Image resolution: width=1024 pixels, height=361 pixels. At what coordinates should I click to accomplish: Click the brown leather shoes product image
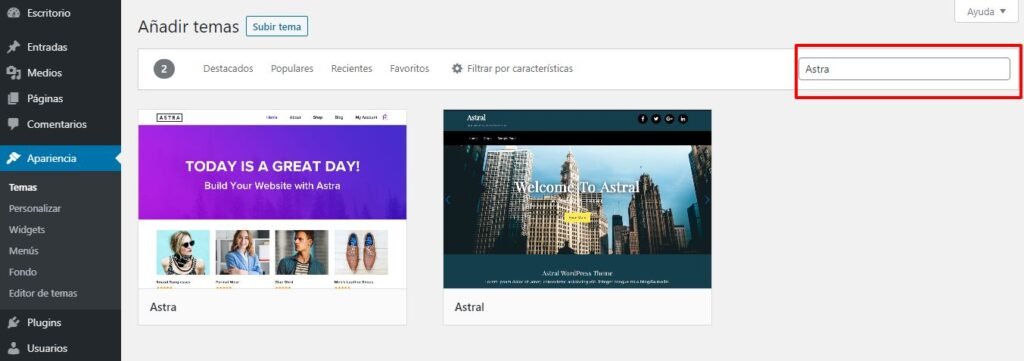tap(361, 252)
